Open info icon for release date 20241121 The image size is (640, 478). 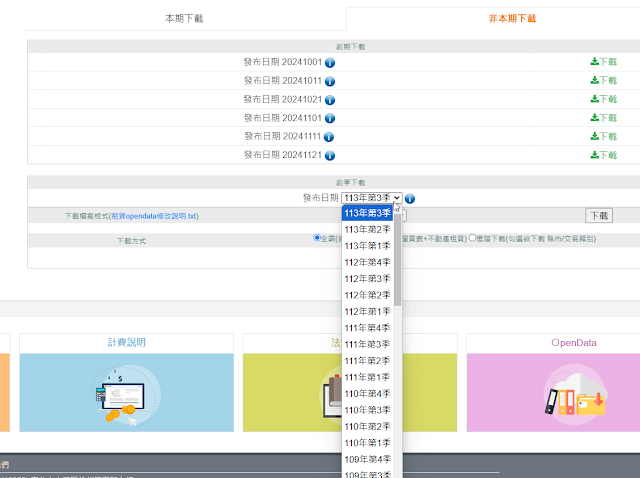330,156
